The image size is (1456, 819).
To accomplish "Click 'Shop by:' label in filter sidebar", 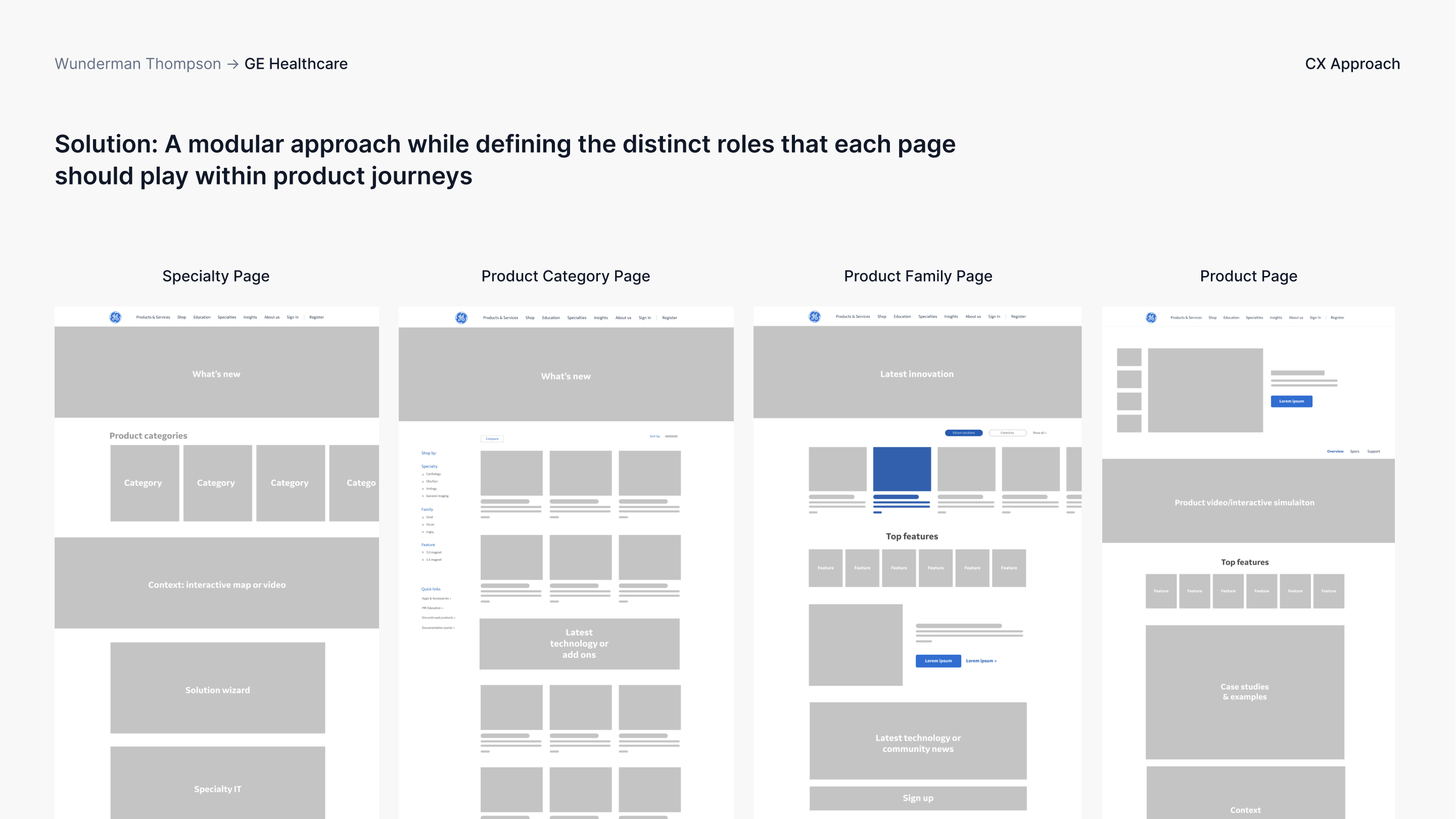I will [x=429, y=453].
